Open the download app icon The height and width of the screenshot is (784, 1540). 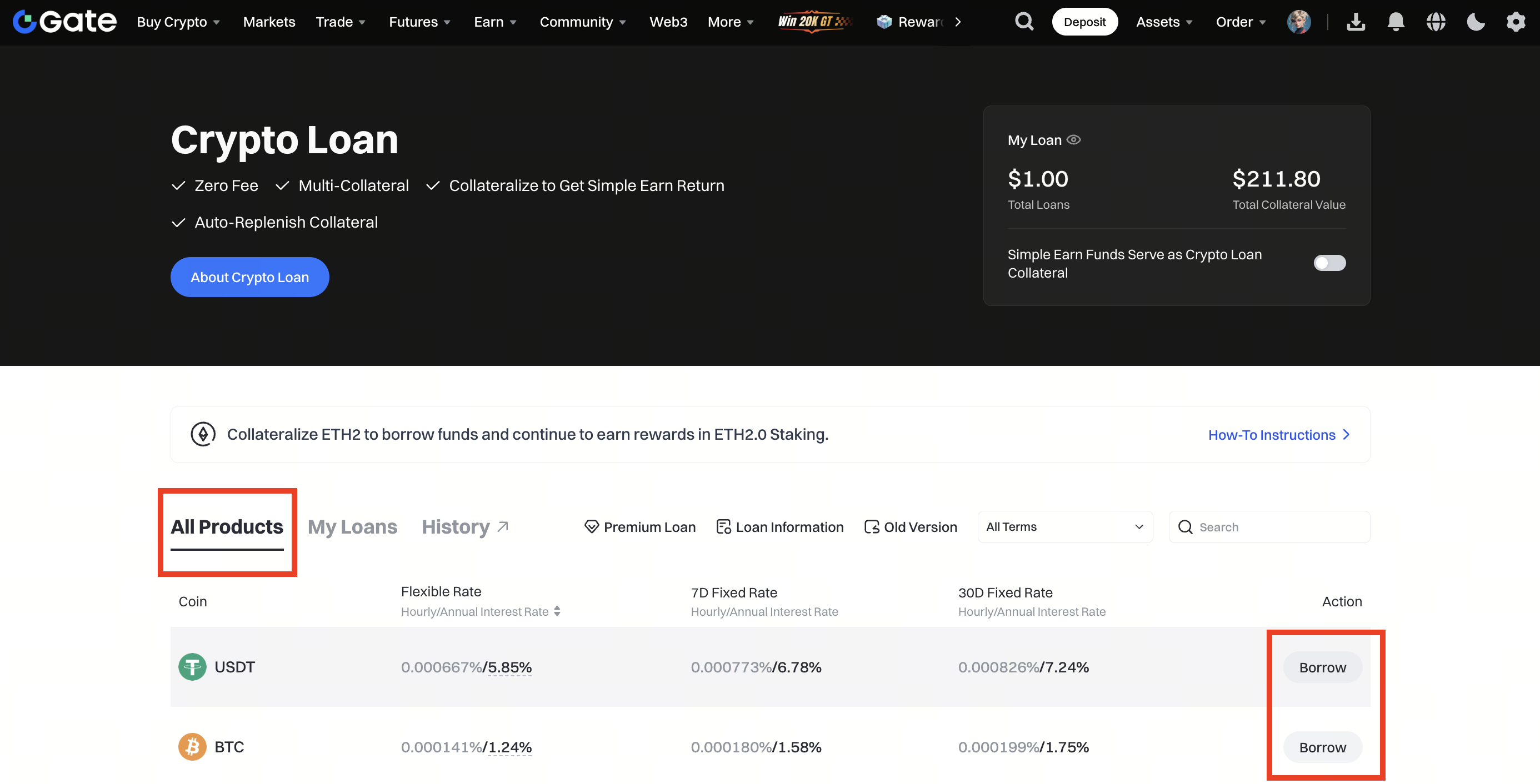[x=1355, y=22]
